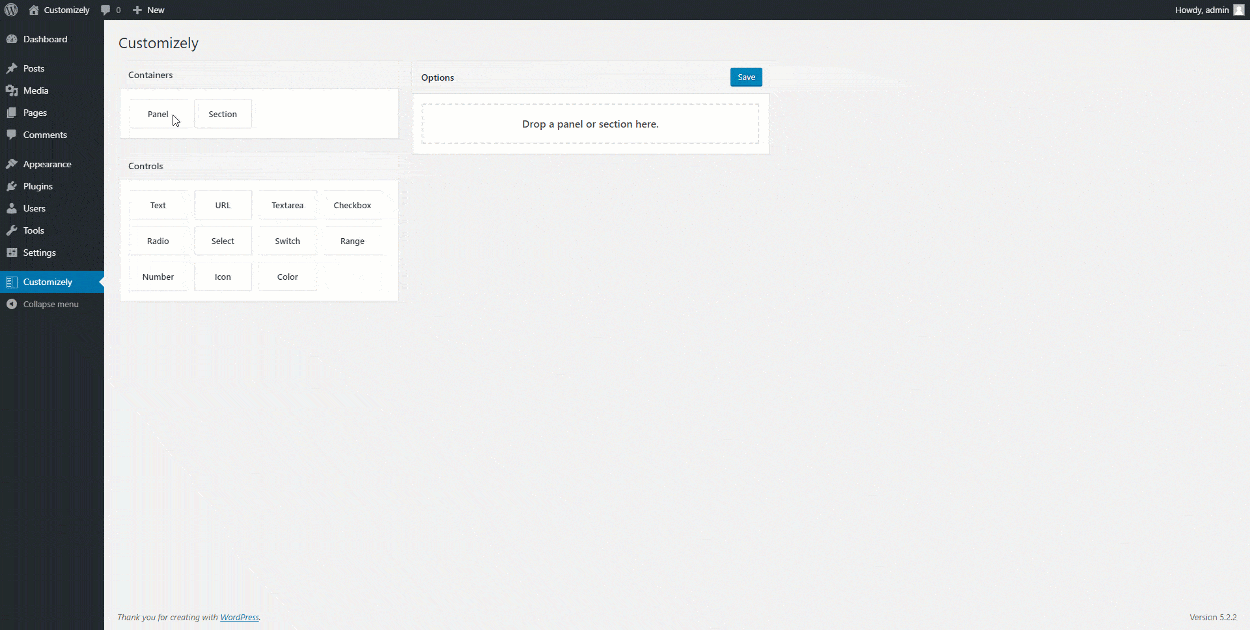Click the Customizely page title

coord(158,43)
